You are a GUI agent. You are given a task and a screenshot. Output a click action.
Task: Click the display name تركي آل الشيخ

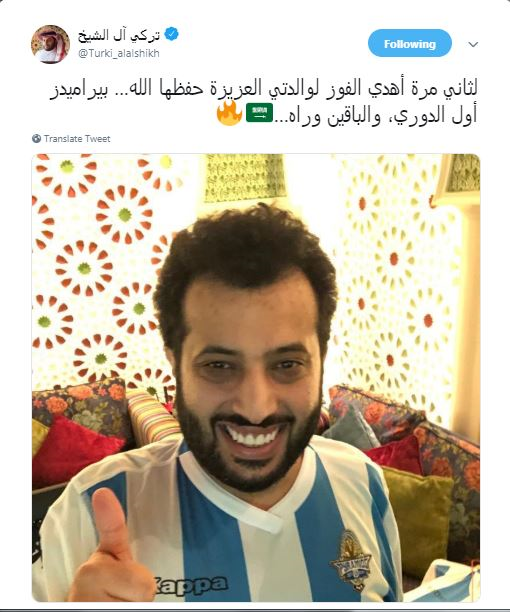pyautogui.click(x=119, y=36)
